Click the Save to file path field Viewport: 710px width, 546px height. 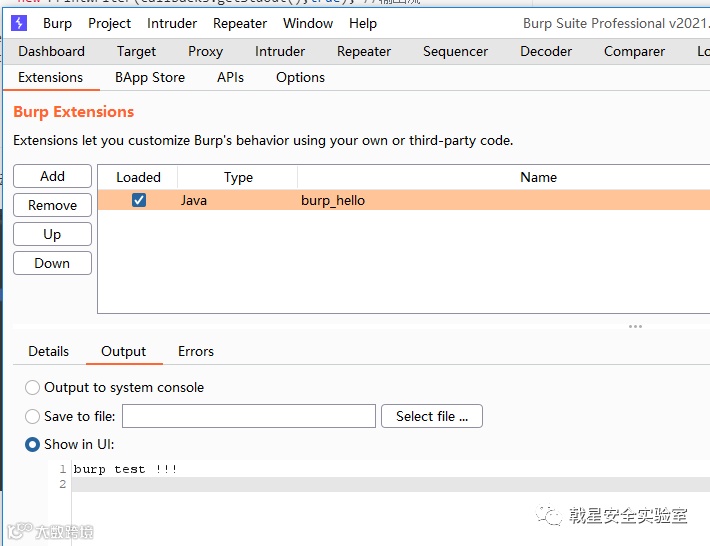click(249, 416)
